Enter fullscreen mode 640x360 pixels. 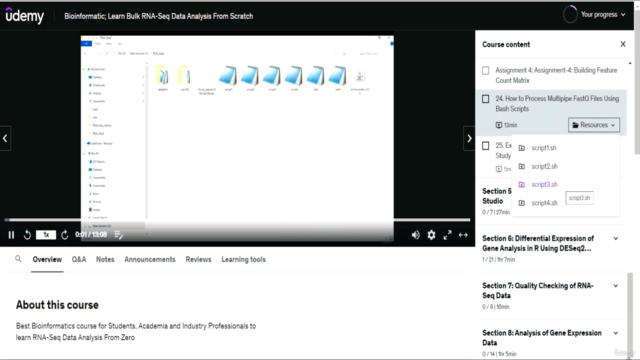pyautogui.click(x=447, y=235)
